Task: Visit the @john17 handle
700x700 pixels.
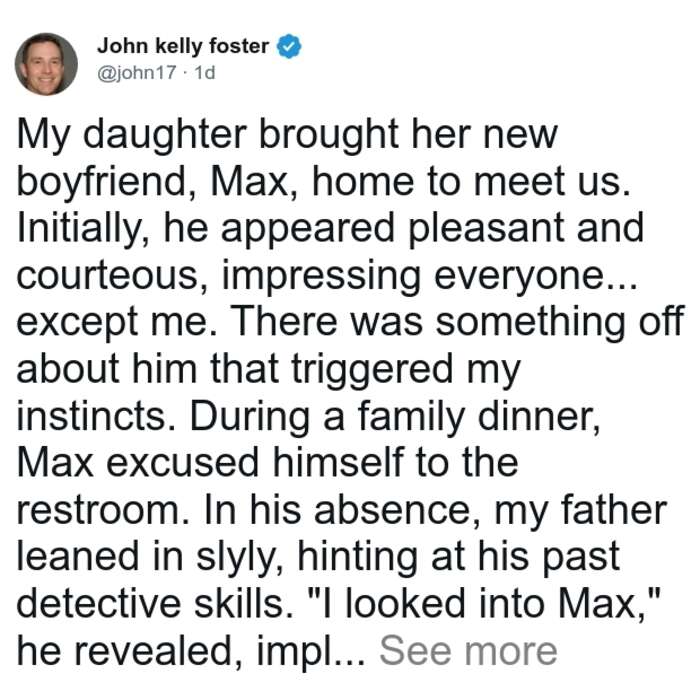Action: [137, 72]
